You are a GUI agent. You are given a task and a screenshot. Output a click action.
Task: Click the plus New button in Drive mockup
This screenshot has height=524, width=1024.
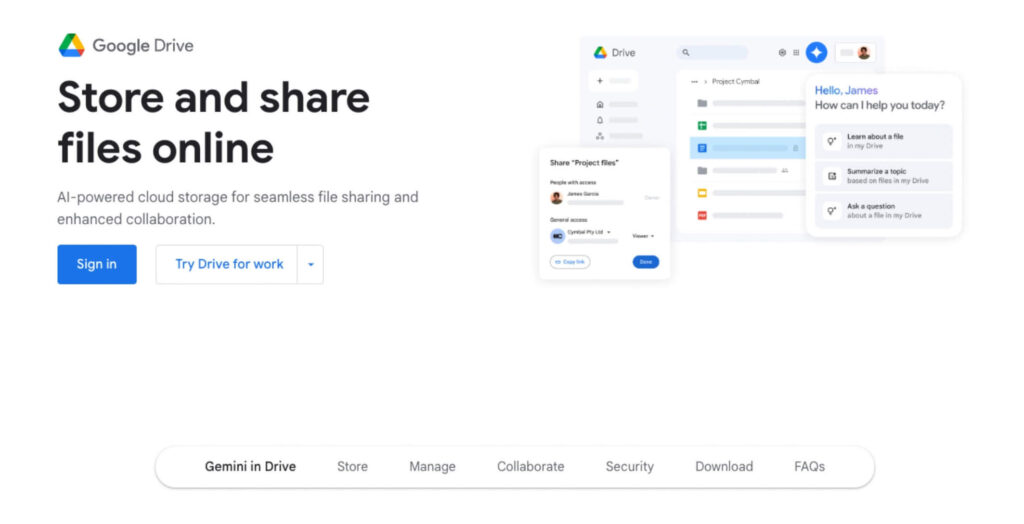point(613,81)
